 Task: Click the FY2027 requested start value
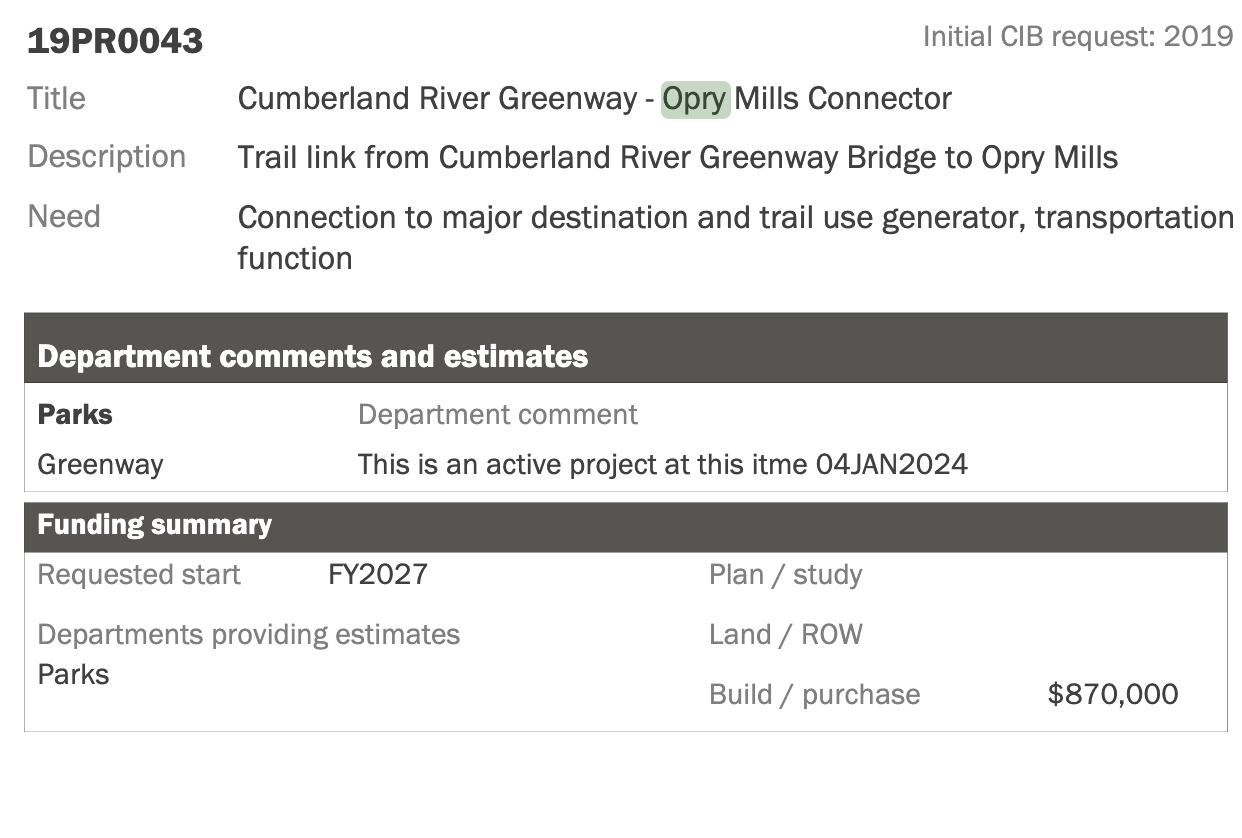[x=378, y=575]
